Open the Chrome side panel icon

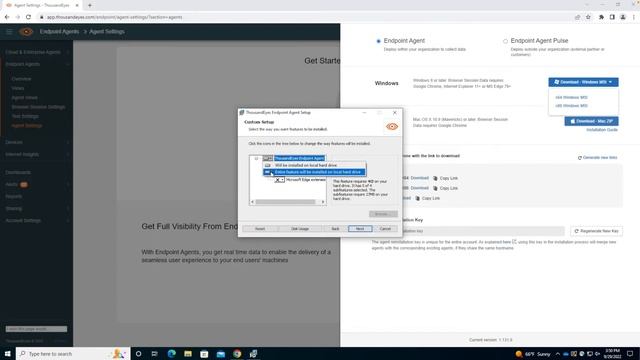pyautogui.click(x=612, y=17)
